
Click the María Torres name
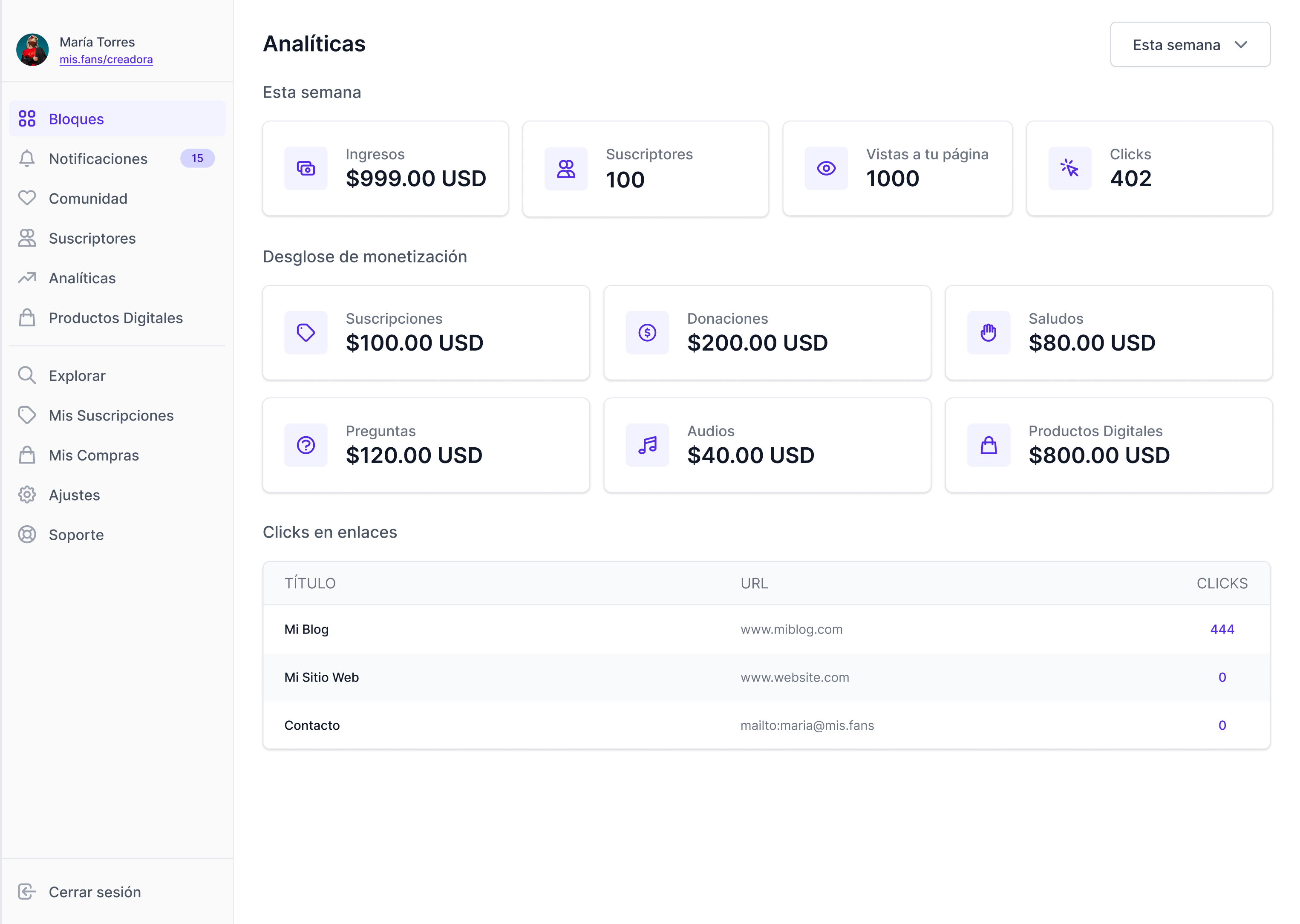click(97, 42)
